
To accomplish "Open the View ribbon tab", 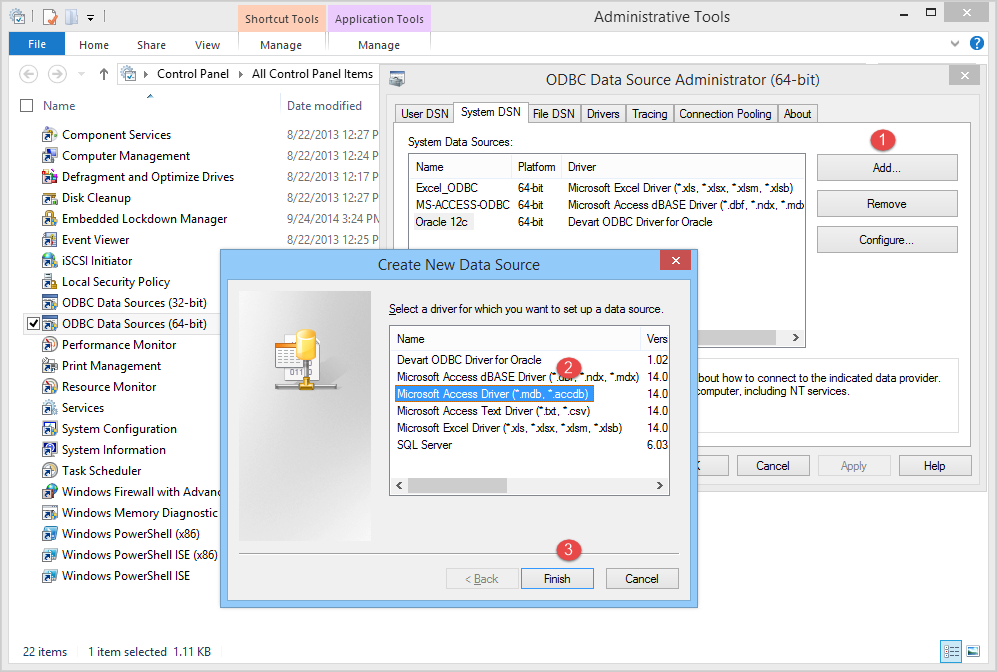I will 207,45.
